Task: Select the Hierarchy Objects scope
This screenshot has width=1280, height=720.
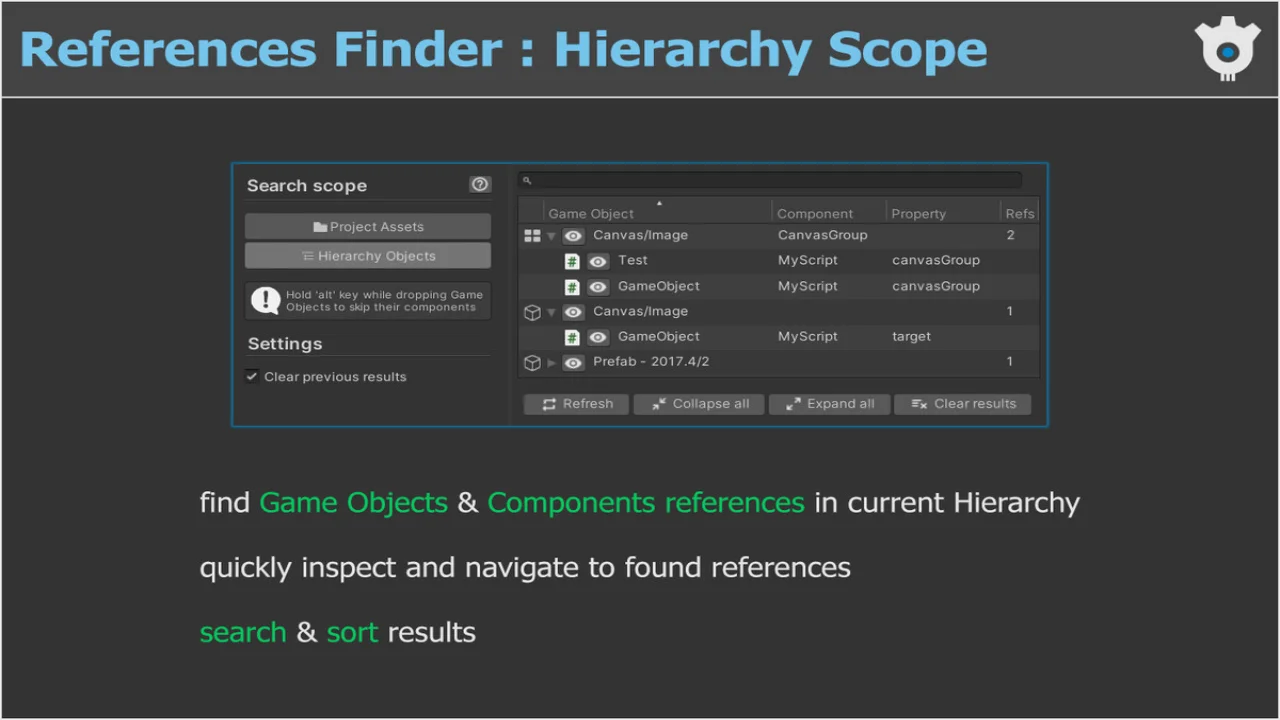Action: click(368, 256)
